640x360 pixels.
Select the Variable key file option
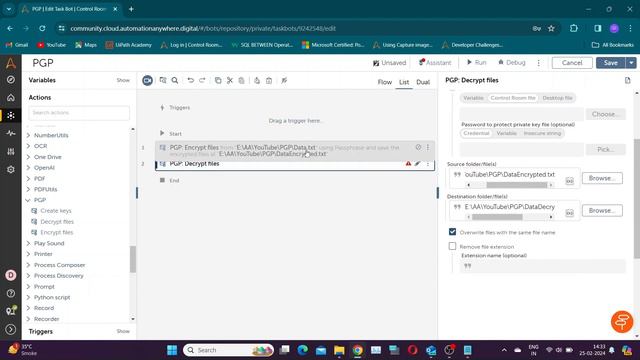[473, 98]
